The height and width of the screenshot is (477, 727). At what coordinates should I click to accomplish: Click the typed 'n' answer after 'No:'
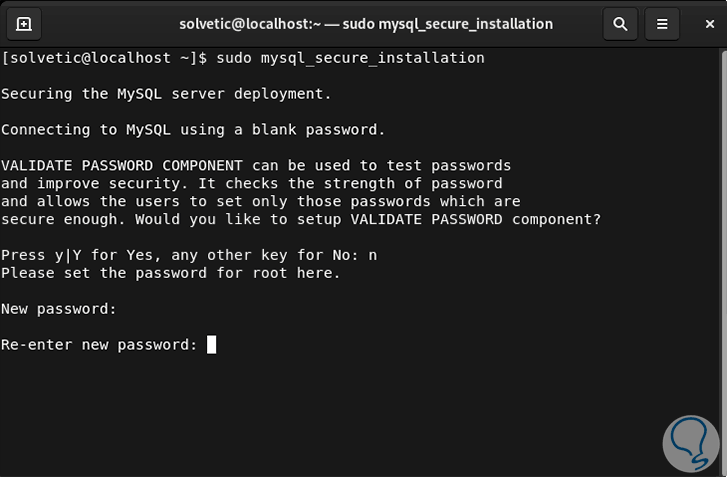tap(372, 256)
